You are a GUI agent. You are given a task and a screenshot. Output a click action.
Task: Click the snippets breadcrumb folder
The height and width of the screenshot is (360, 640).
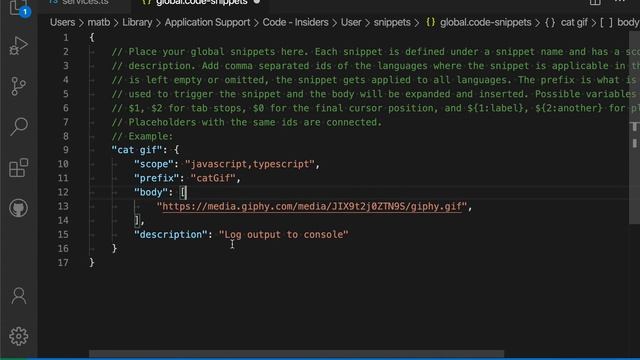click(x=392, y=22)
